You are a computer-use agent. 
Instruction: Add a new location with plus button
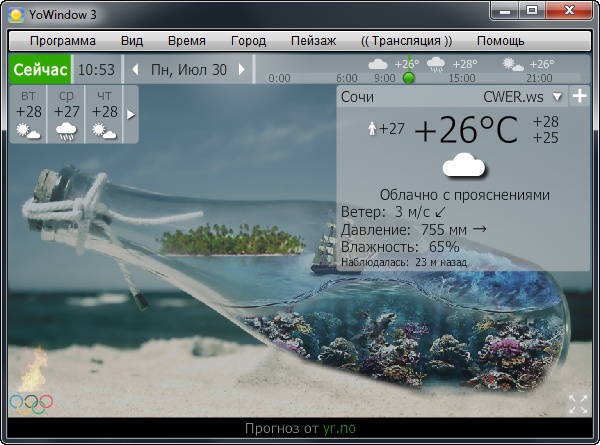[579, 97]
